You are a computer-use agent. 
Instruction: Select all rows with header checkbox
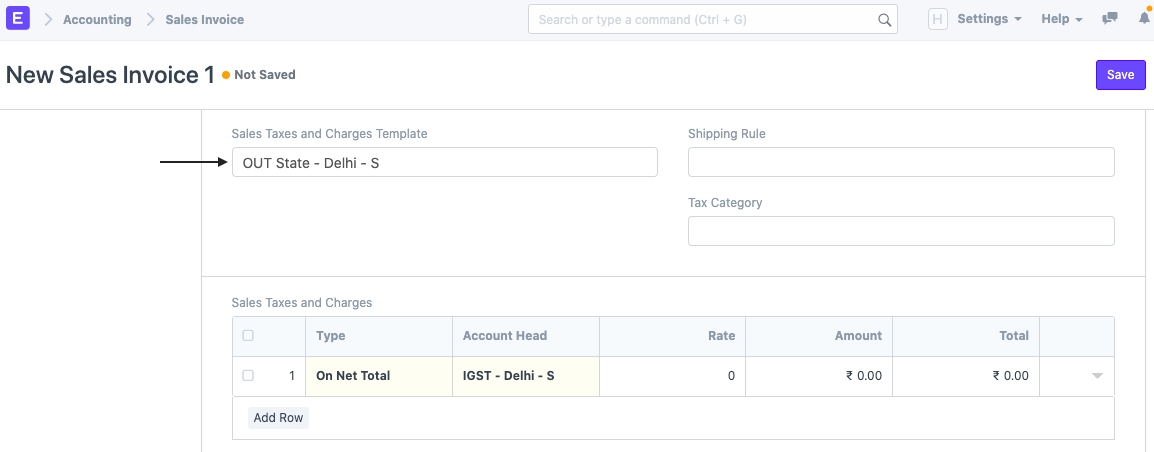(248, 336)
